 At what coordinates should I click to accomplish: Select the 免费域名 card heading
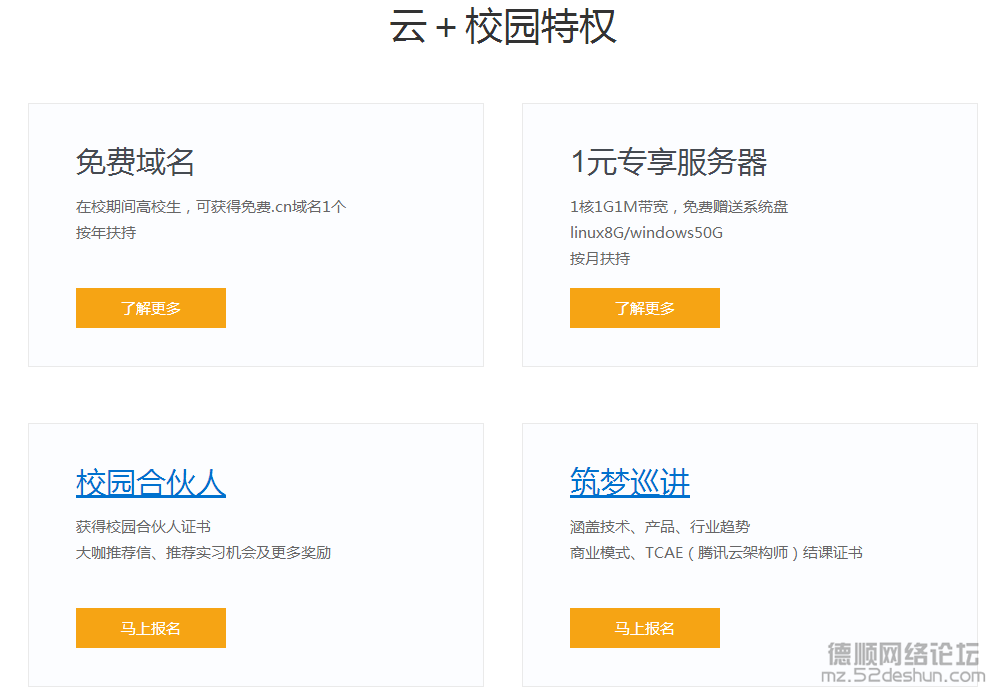point(135,162)
